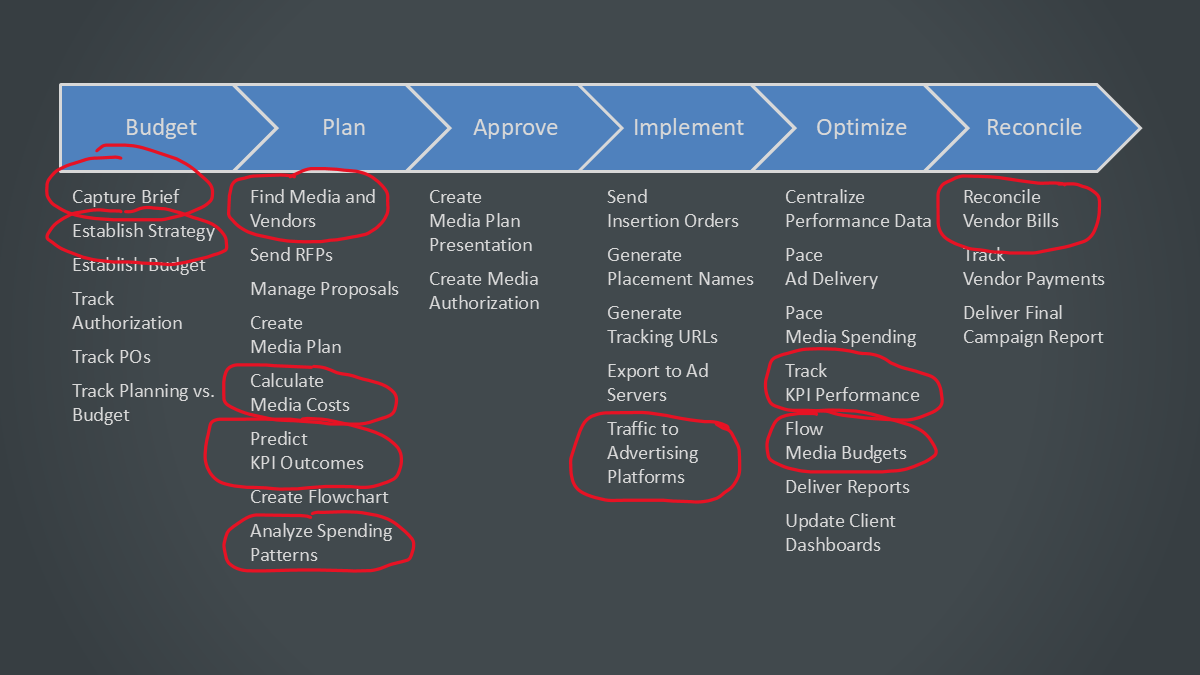
Task: Click the circled Capture Brief item
Action: click(x=126, y=197)
